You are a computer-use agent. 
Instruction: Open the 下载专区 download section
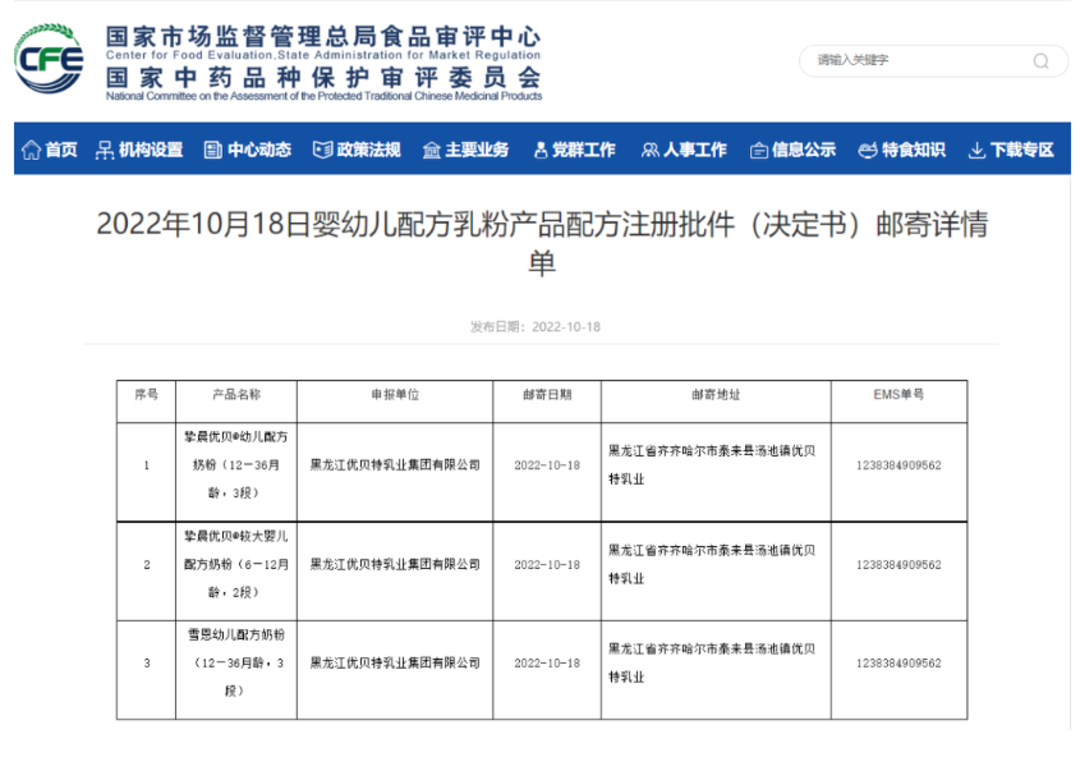tap(1011, 149)
